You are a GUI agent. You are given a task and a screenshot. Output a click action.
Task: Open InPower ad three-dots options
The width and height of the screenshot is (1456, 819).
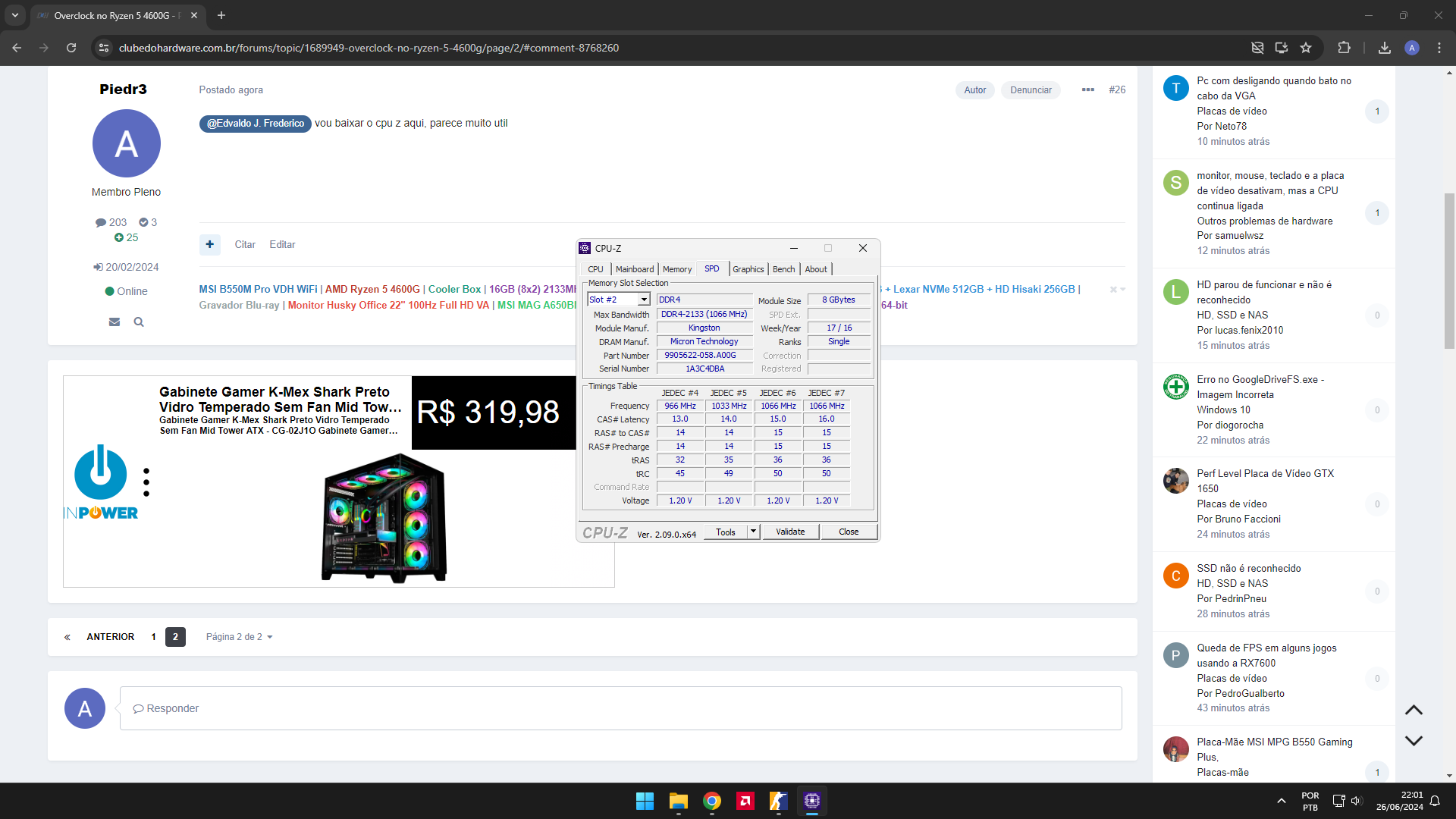[x=146, y=482]
